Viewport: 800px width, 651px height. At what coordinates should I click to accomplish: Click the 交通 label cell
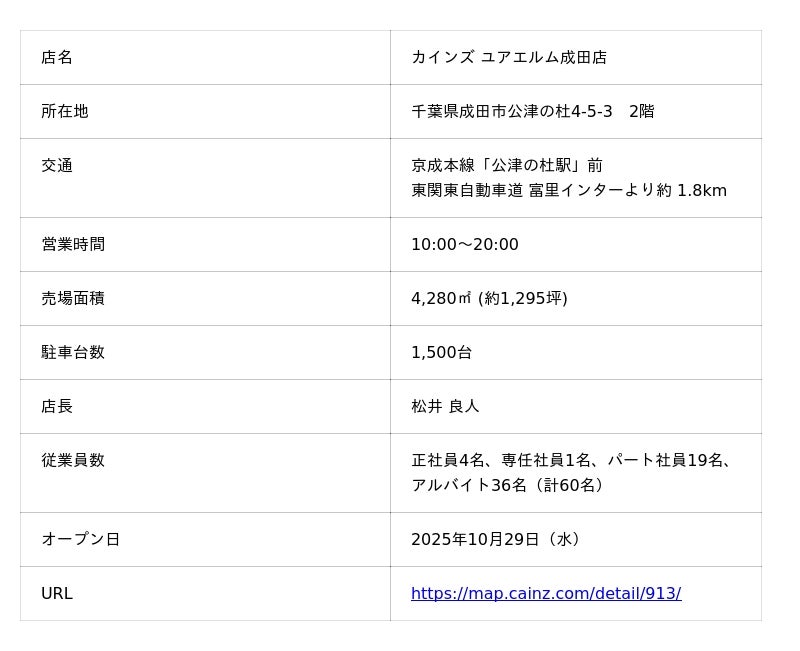(x=57, y=165)
